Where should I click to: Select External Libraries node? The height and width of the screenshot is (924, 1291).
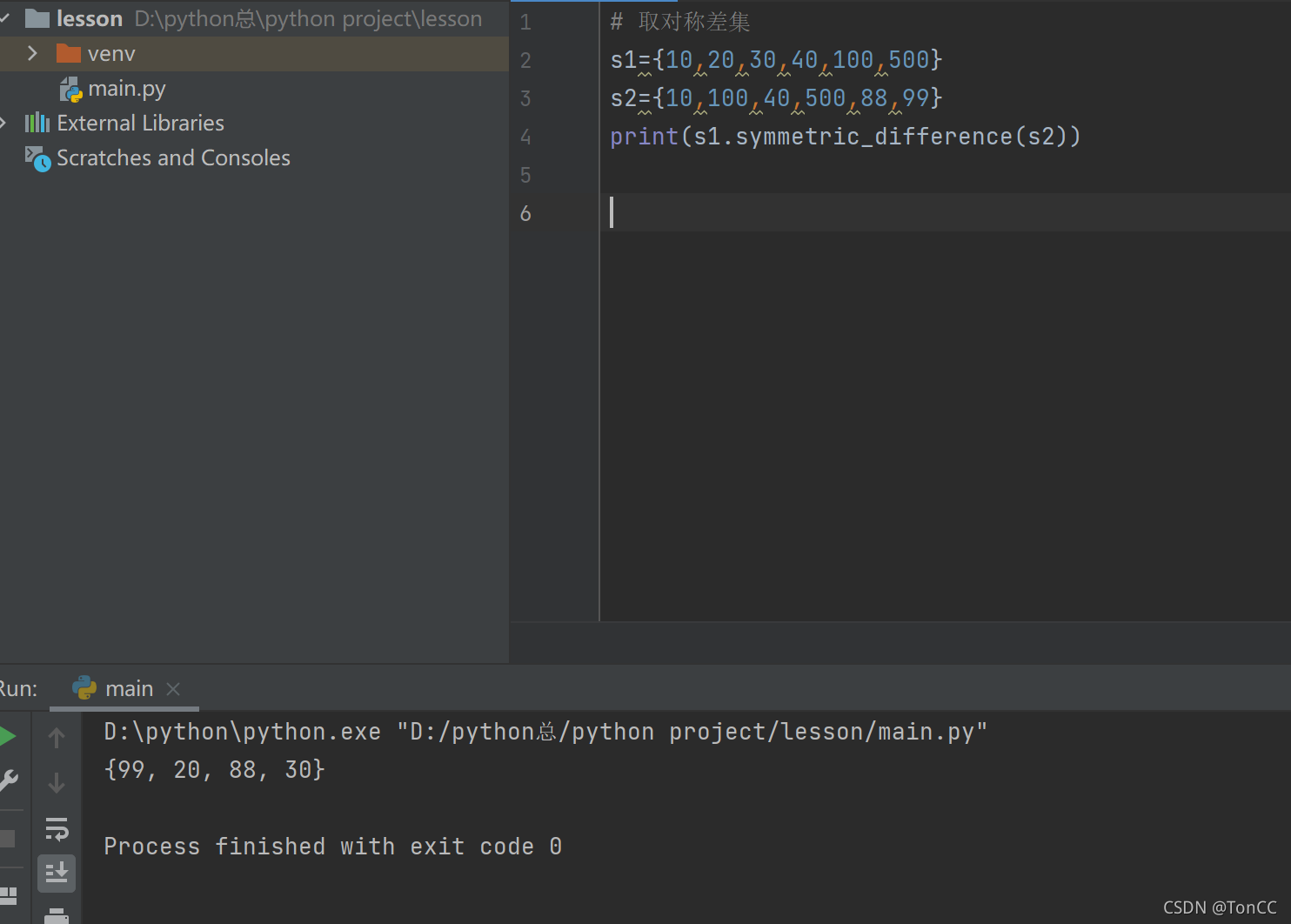124,123
